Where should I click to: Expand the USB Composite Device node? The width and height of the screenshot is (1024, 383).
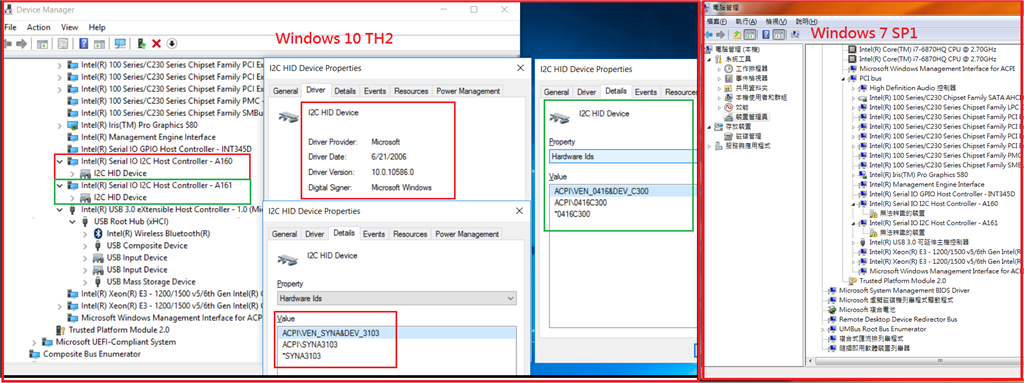tap(85, 246)
